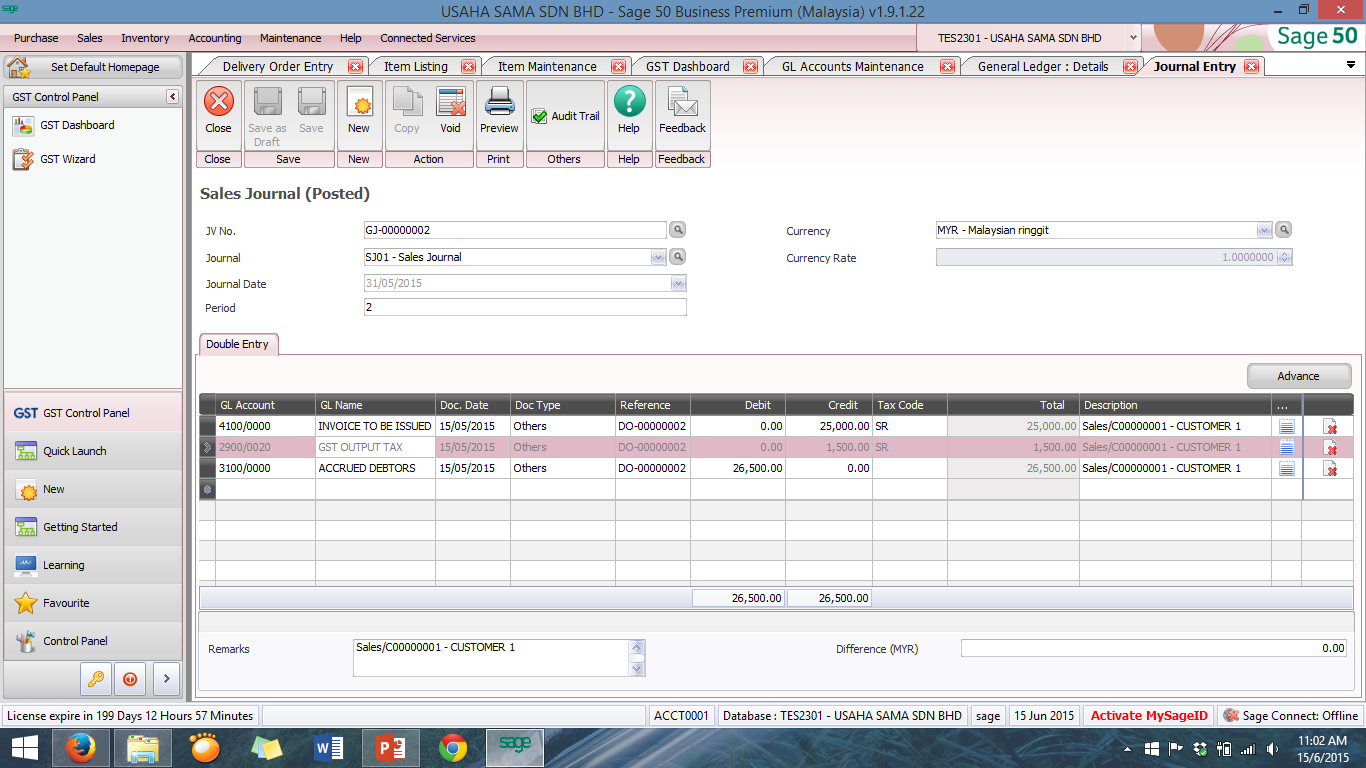The image size is (1366, 768).
Task: Open the Maintenance menu
Action: (291, 38)
